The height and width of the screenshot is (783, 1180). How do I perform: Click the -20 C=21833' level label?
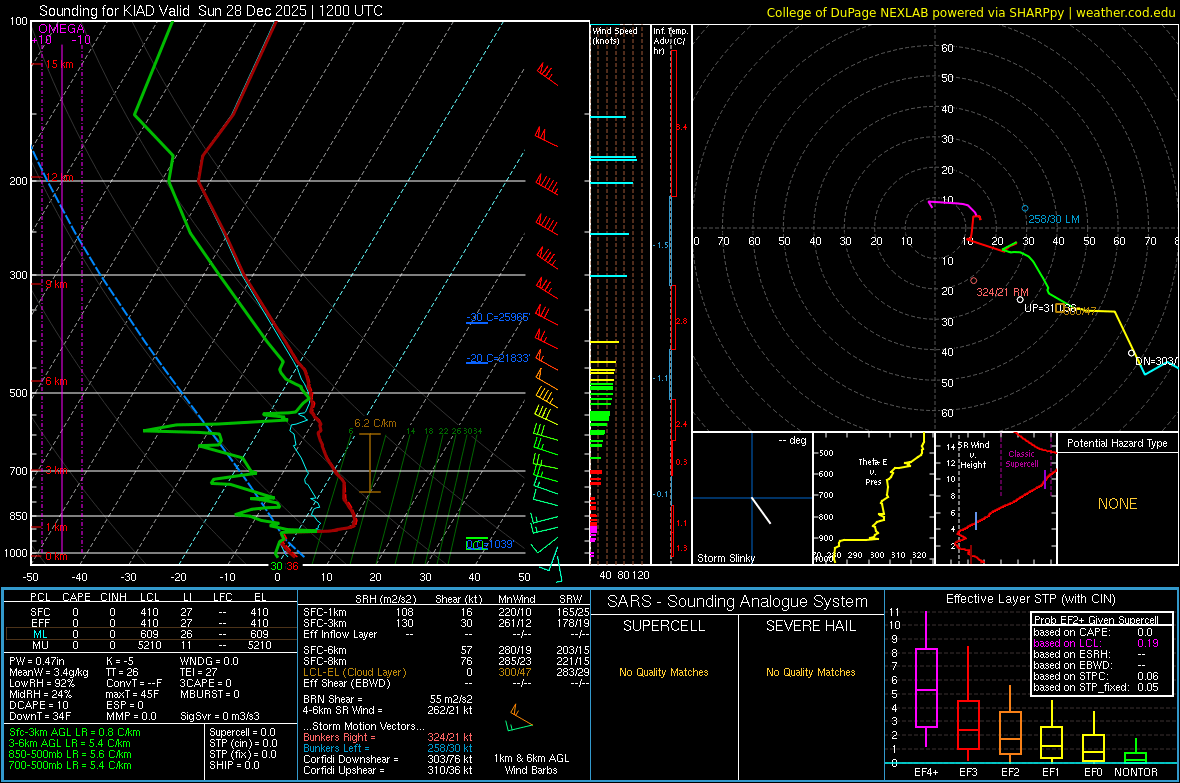coord(498,358)
